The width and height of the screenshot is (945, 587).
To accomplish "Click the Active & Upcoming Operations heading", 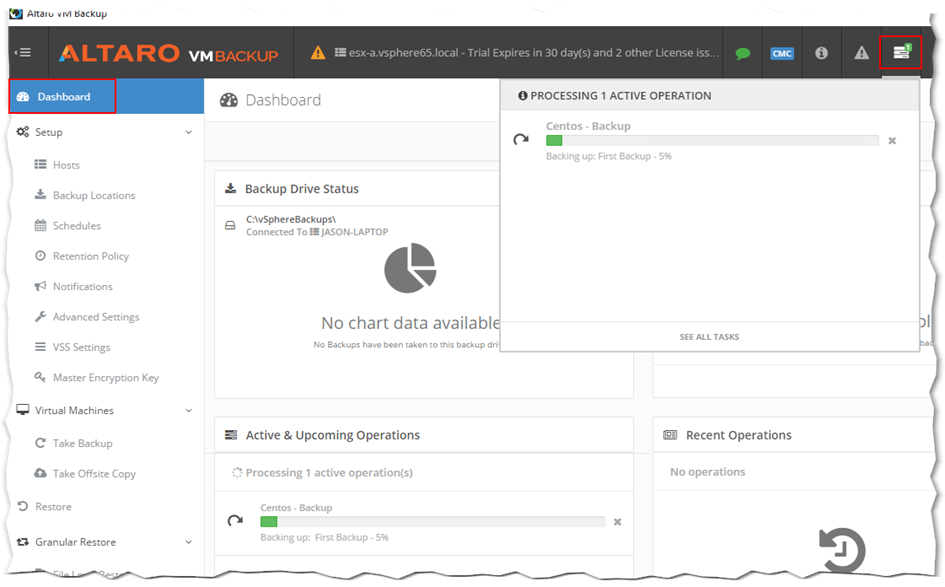I will 333,435.
